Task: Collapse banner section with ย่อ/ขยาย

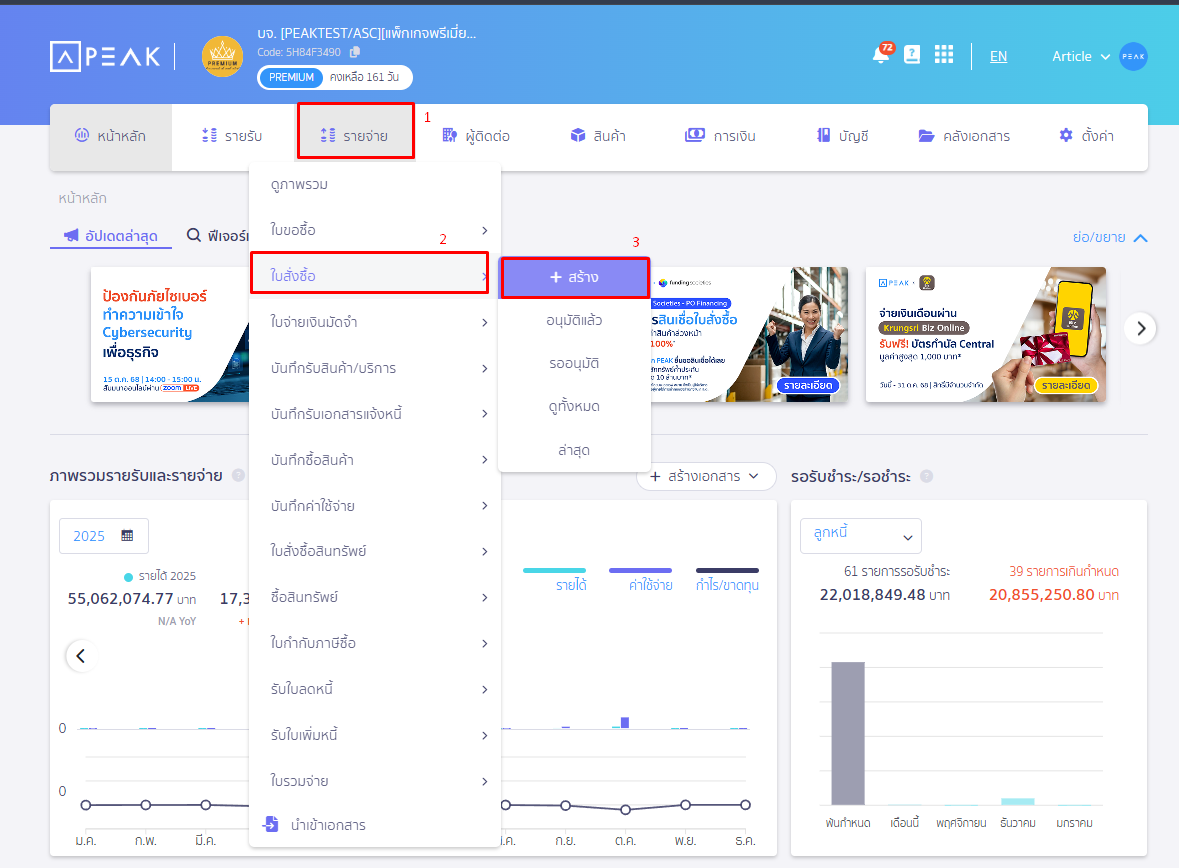Action: click(x=1109, y=237)
